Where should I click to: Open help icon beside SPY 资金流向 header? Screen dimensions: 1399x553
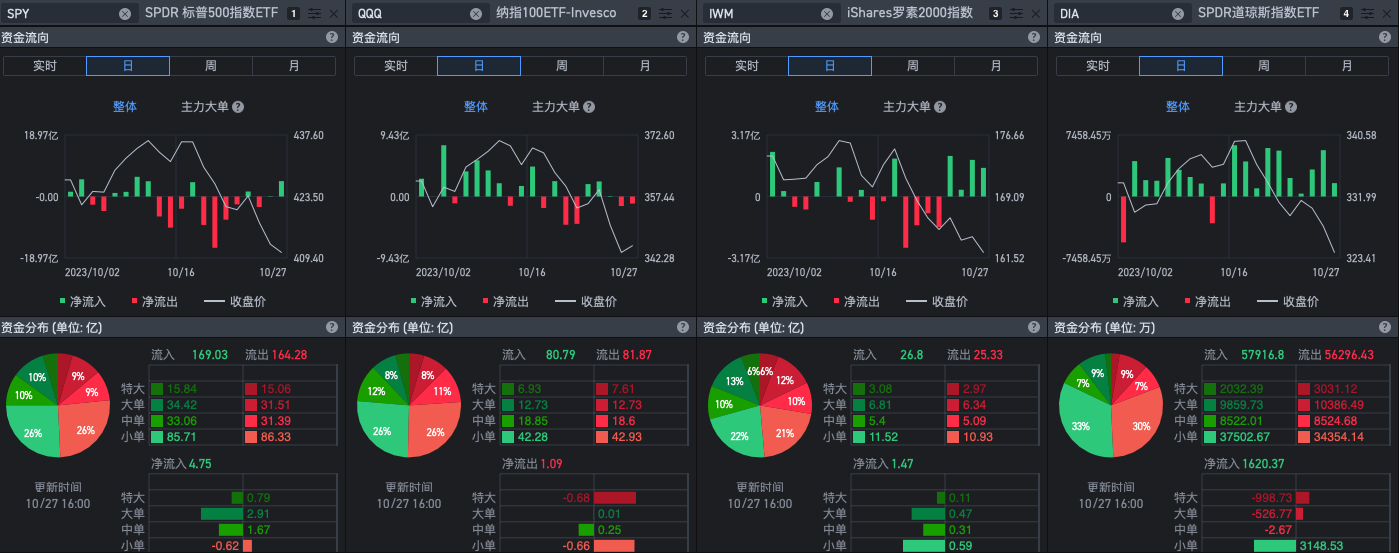[332, 37]
